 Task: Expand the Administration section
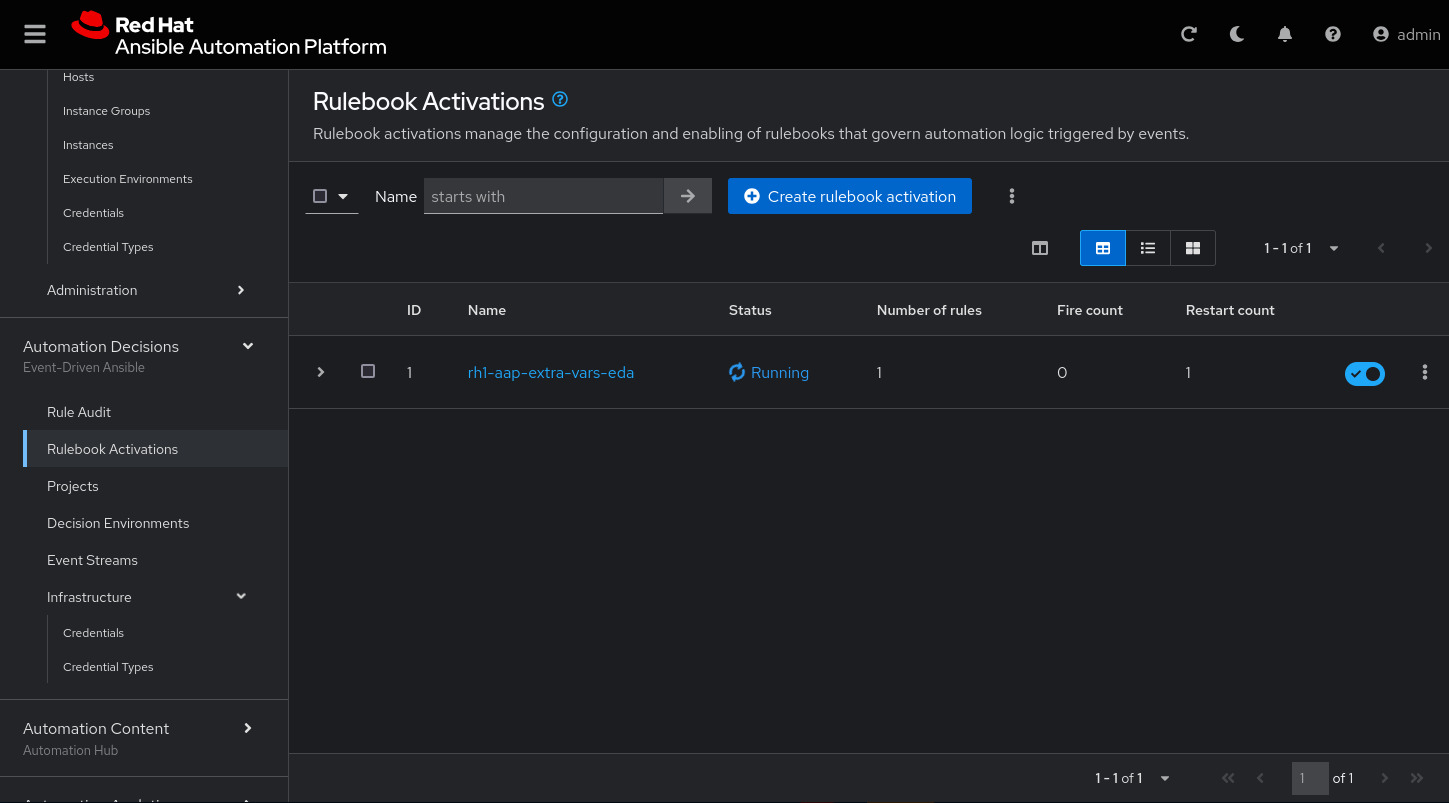click(146, 290)
